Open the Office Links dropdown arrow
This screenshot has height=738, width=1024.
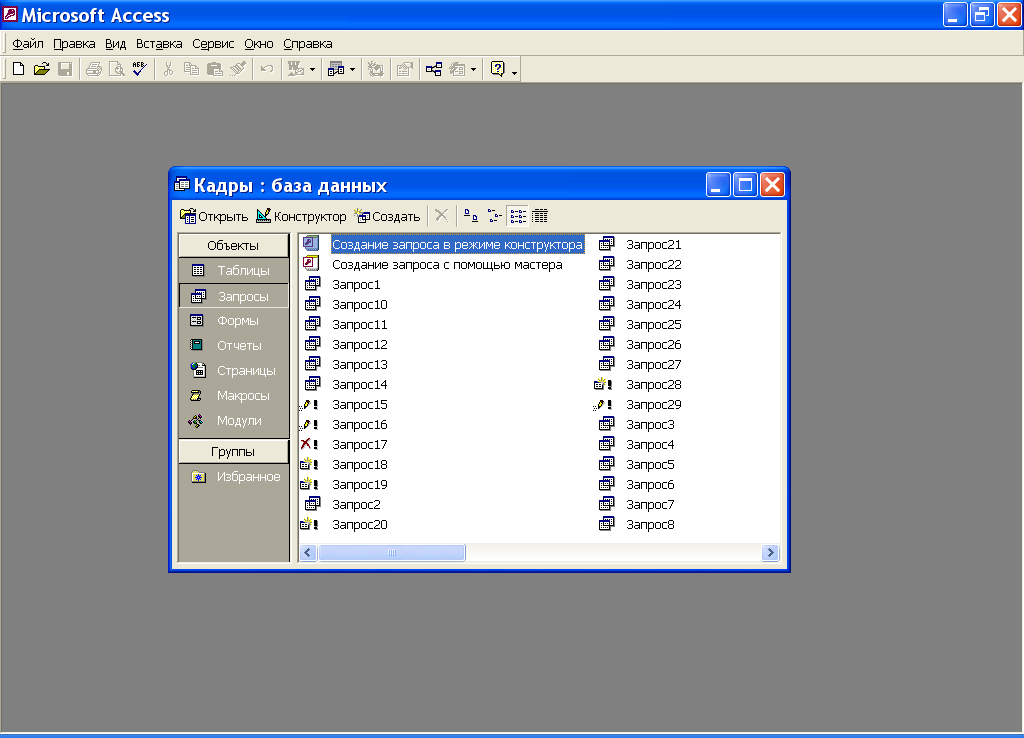pyautogui.click(x=312, y=69)
